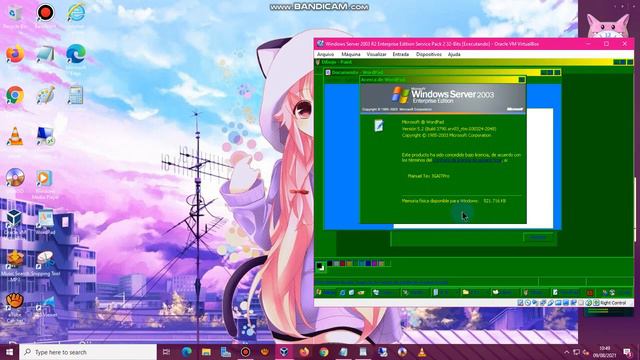Select the Calculator desktop shortcut

coord(76,95)
